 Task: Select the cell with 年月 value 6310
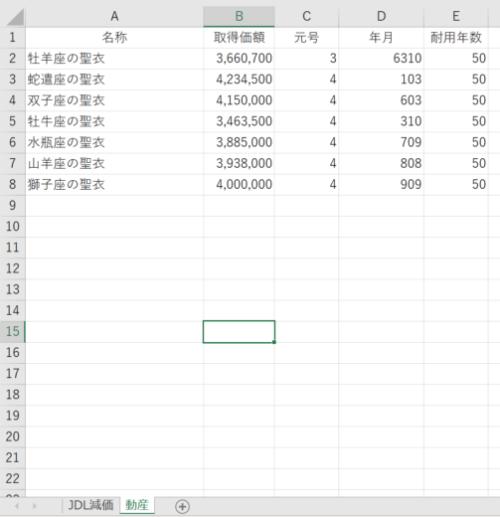[x=381, y=58]
